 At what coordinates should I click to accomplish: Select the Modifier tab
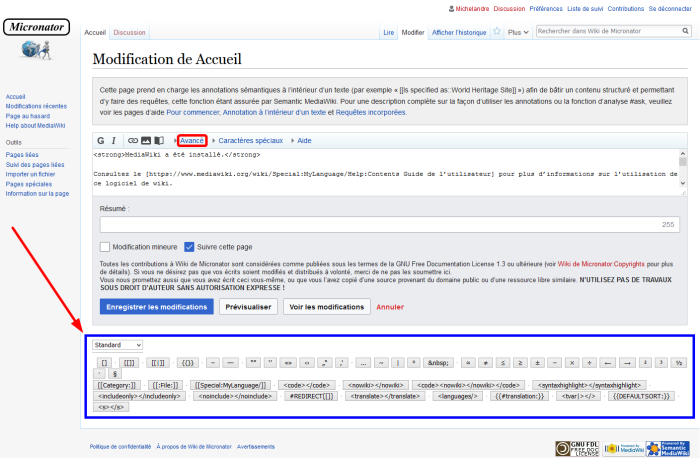412,33
